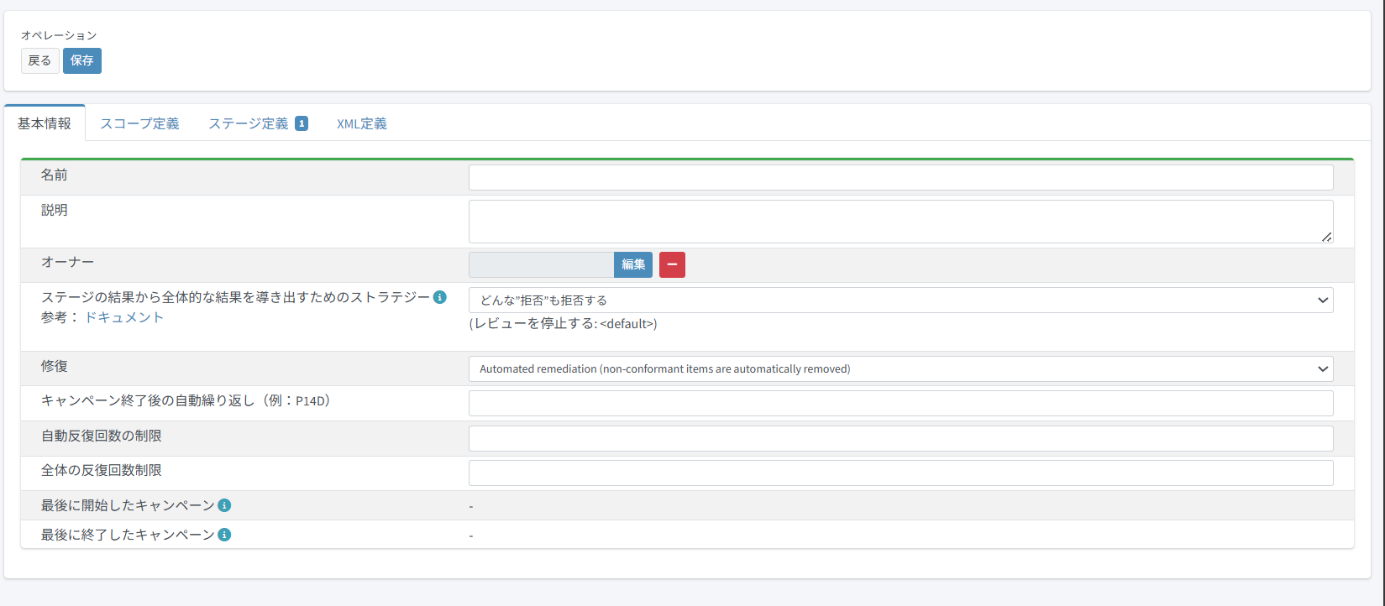Click the オーナー value field
The height and width of the screenshot is (606, 1385).
coord(541,265)
